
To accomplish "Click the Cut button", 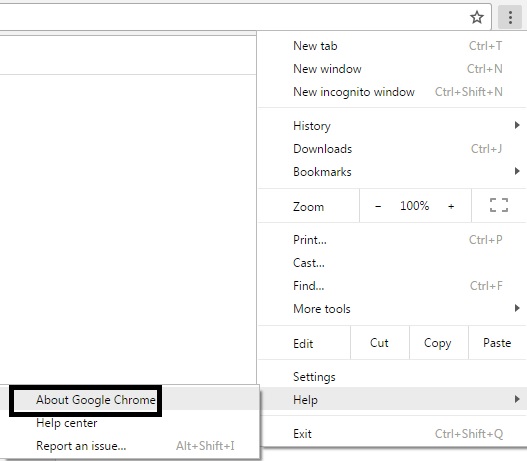I will [379, 343].
